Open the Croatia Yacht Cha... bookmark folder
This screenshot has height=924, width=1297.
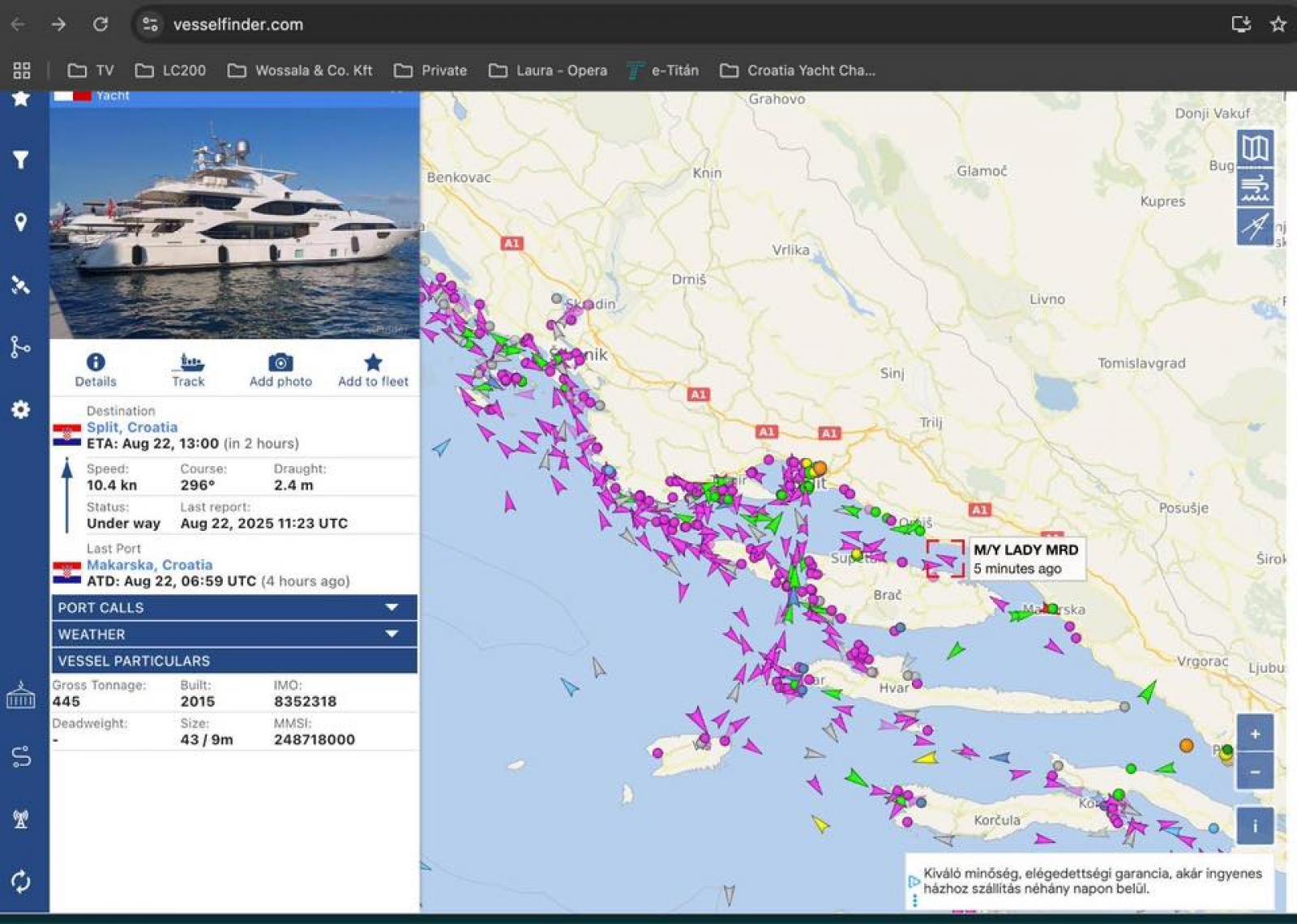coord(798,71)
